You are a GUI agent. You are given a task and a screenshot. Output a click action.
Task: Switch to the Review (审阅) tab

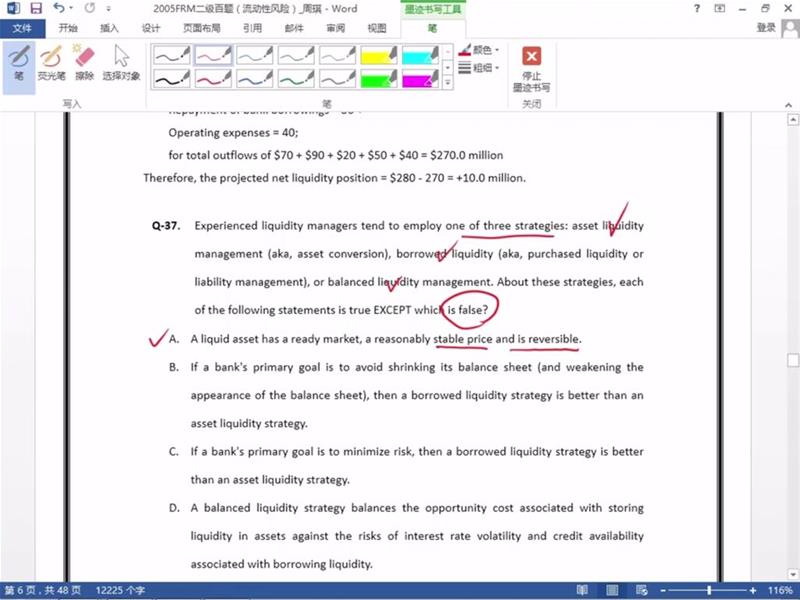[x=335, y=28]
